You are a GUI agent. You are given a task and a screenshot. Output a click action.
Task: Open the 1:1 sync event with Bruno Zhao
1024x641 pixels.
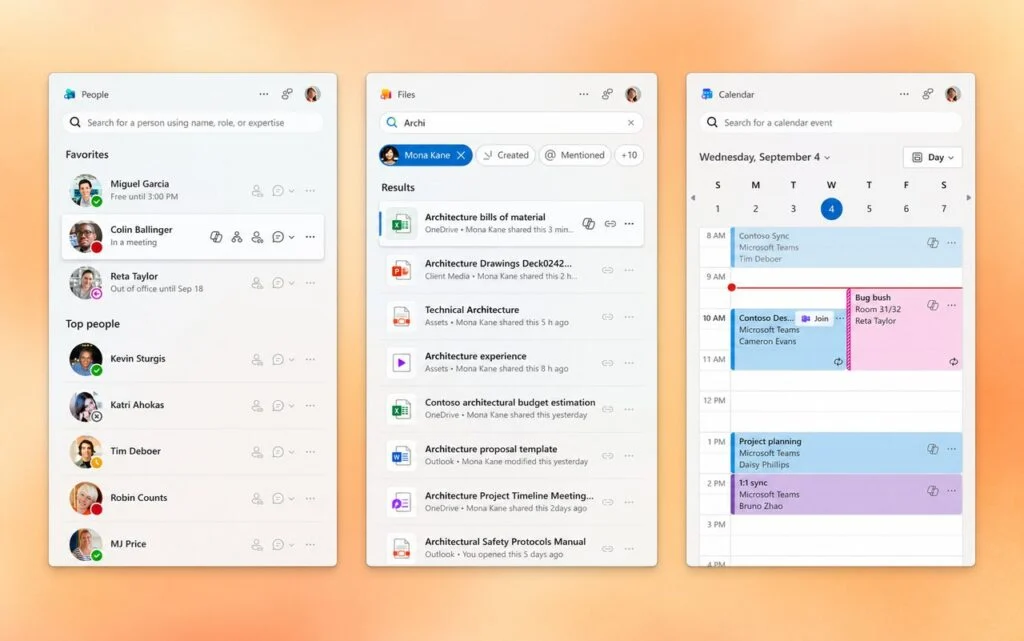[x=846, y=494]
